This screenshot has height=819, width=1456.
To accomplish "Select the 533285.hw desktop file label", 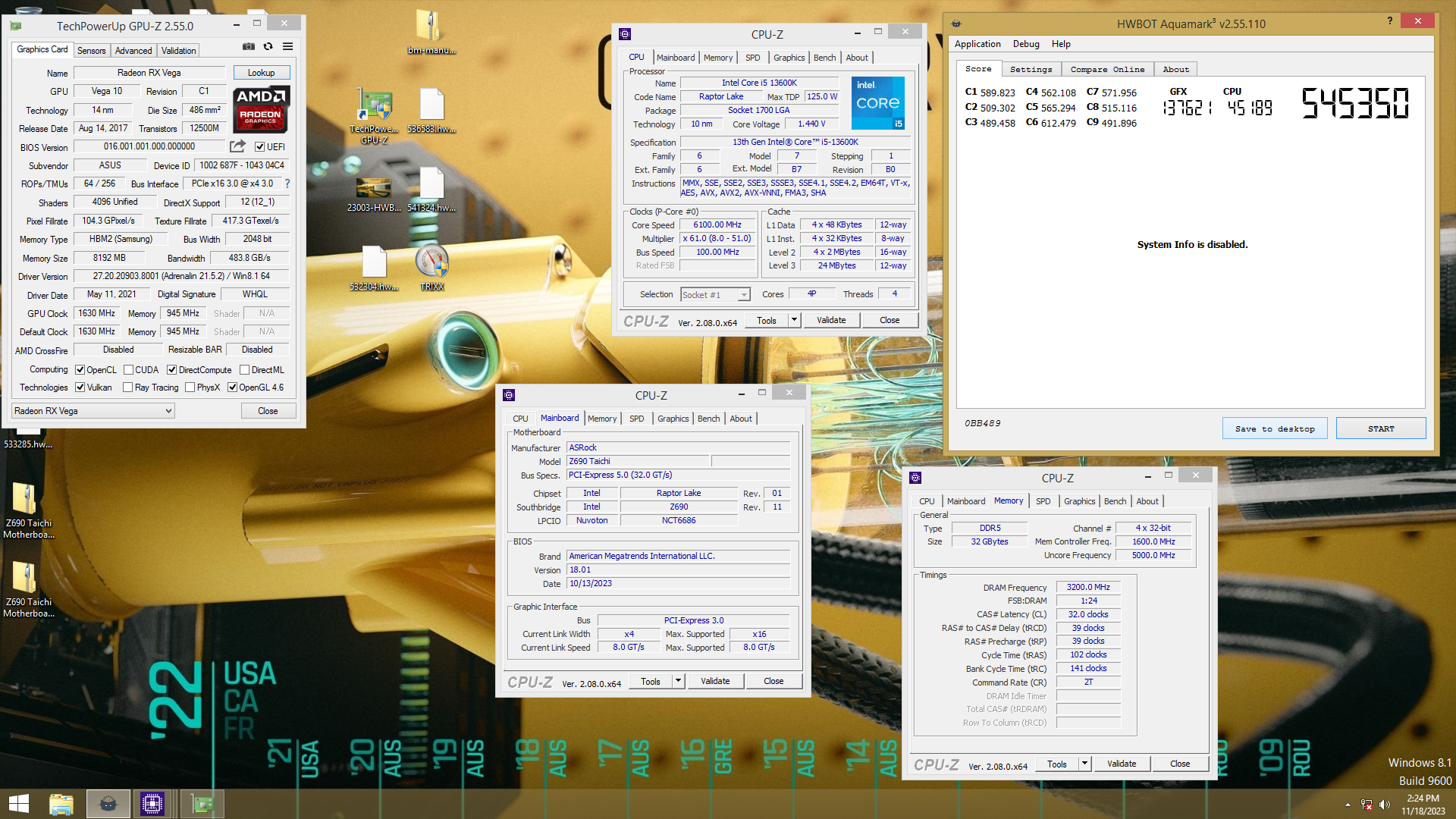I will coord(28,444).
